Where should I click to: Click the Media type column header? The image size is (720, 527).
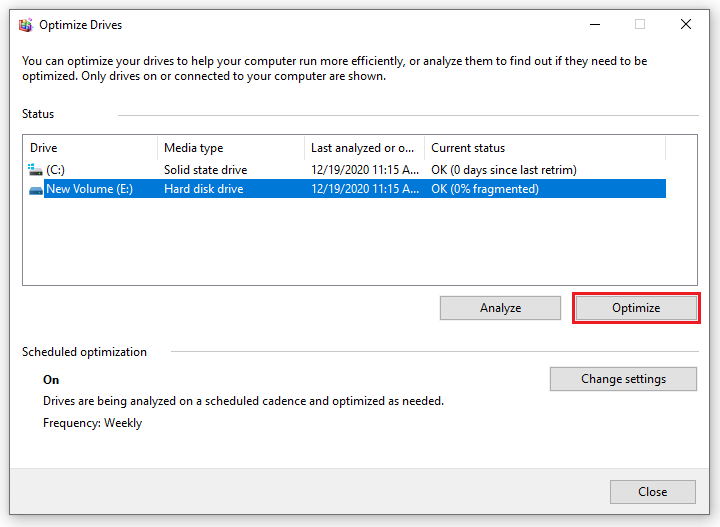click(230, 148)
